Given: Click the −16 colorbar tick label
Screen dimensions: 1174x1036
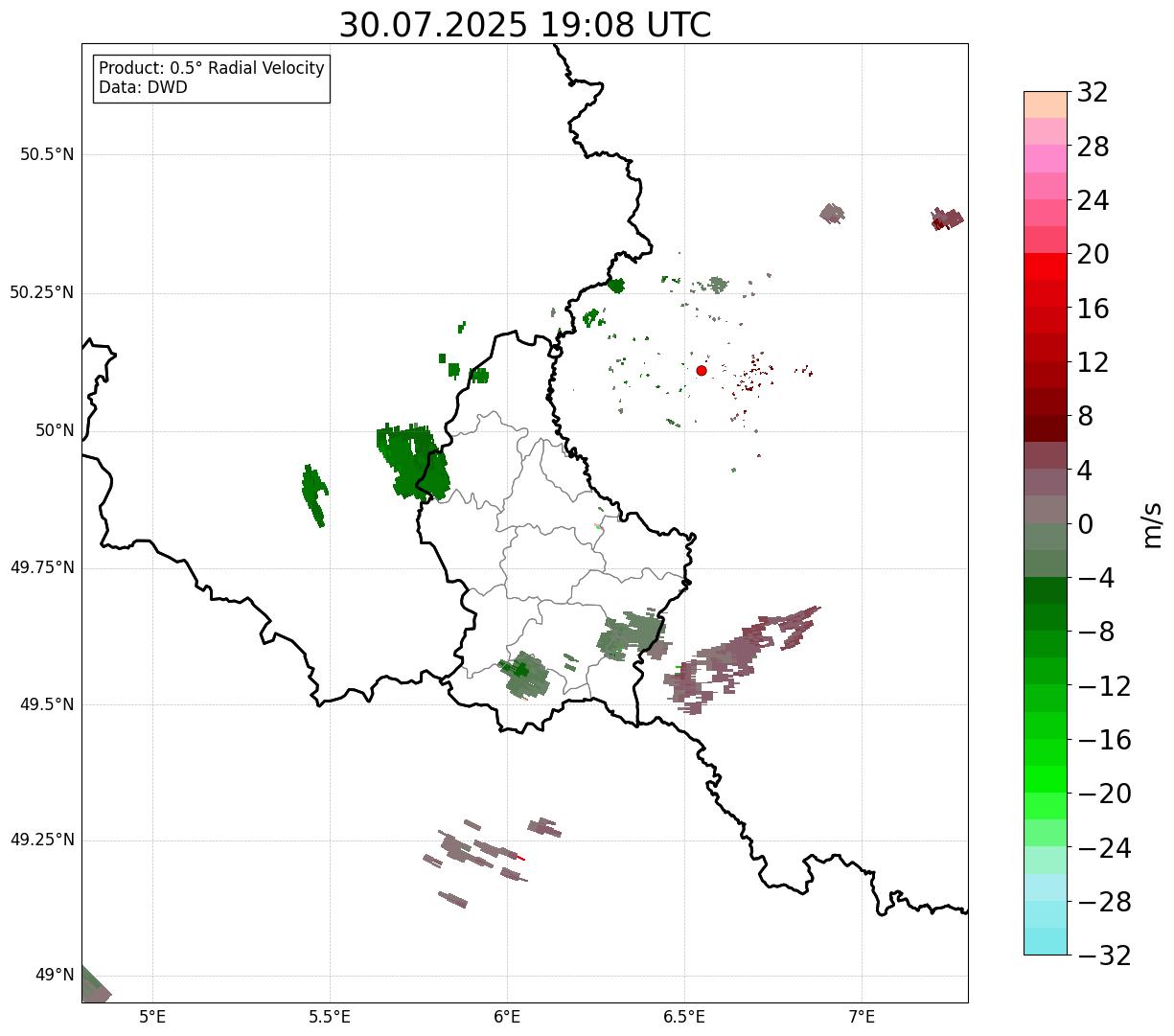Looking at the screenshot, I should [x=1104, y=740].
